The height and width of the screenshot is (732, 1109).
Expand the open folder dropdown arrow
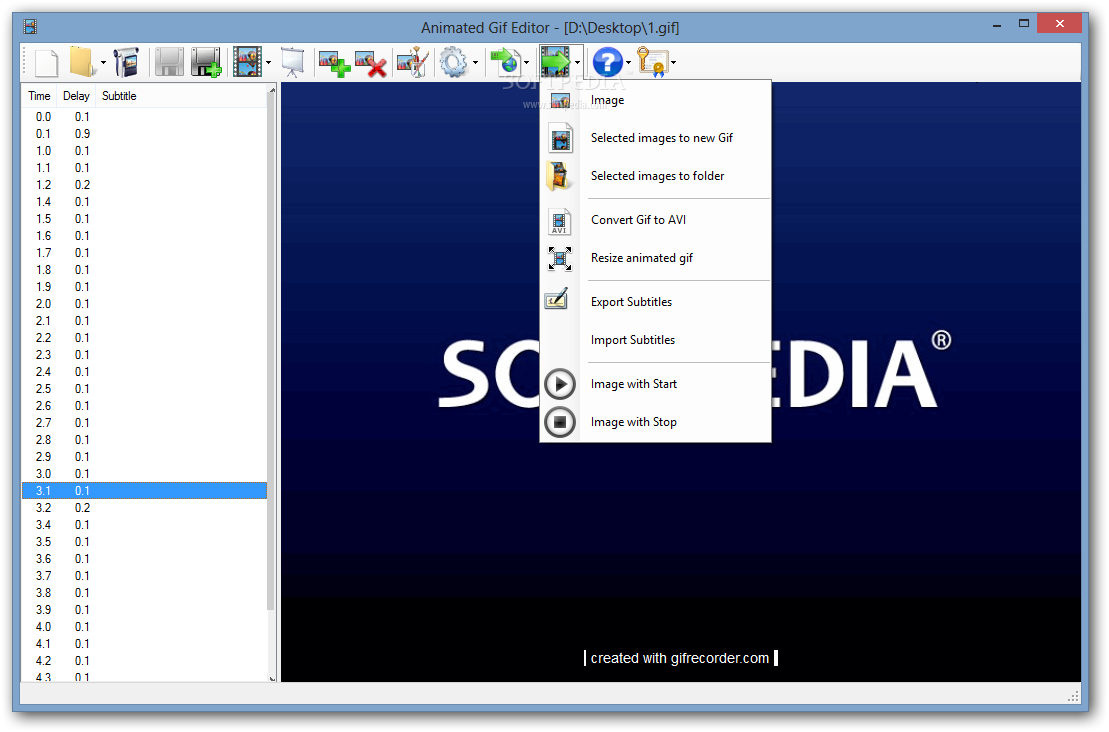tap(103, 62)
